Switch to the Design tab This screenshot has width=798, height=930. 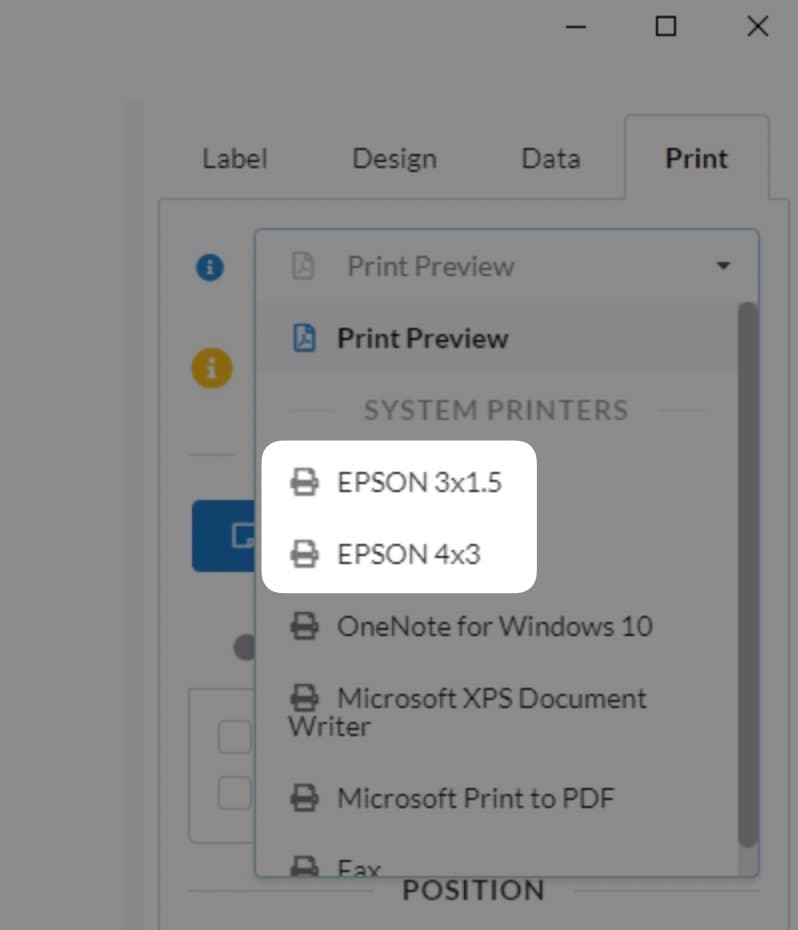click(394, 158)
